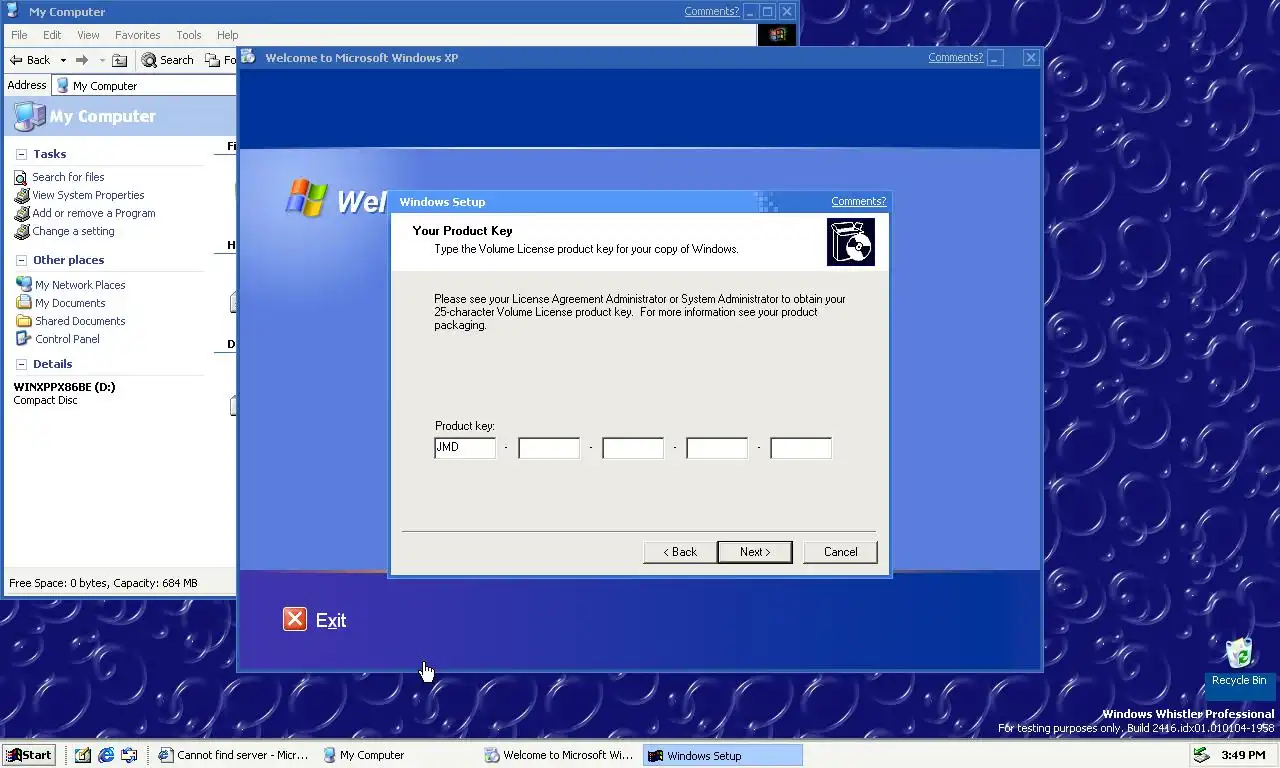
Task: Open Control Panel from Other places
Action: (x=67, y=339)
